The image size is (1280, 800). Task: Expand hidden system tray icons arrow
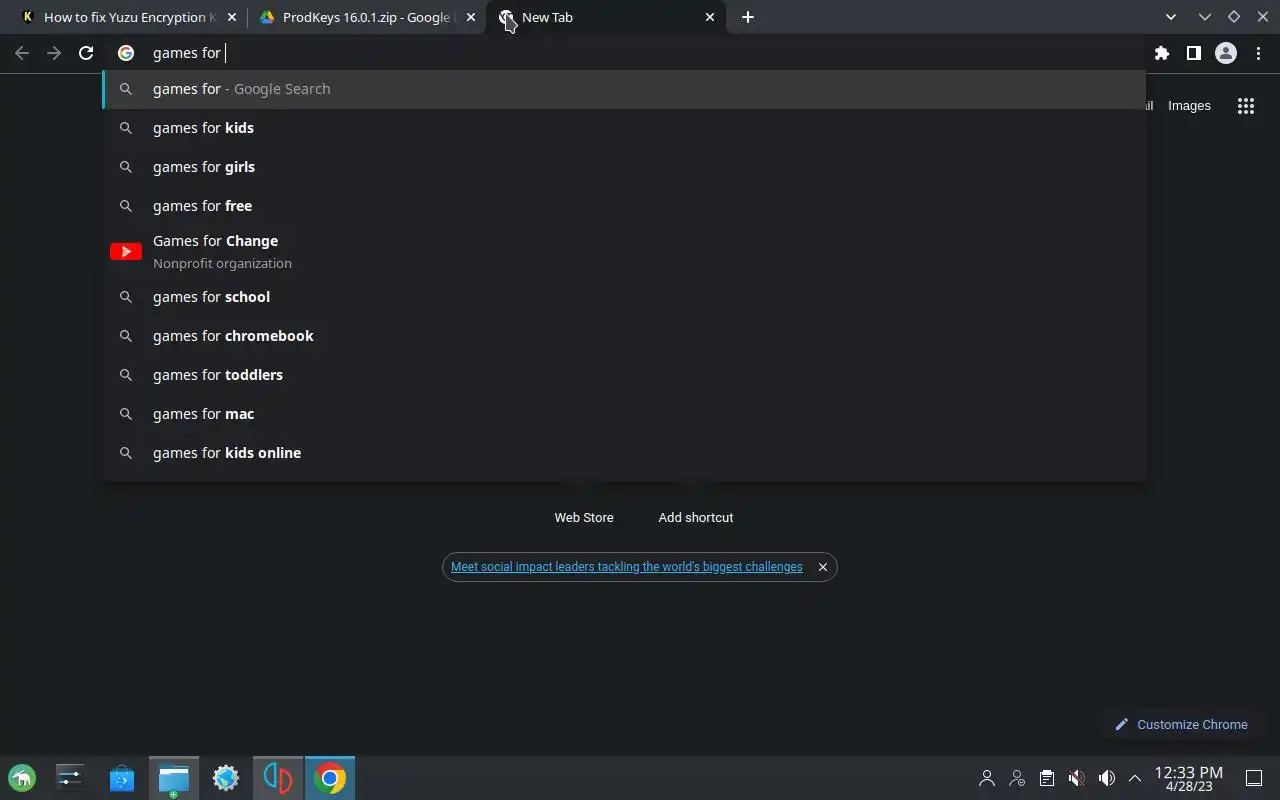1135,778
